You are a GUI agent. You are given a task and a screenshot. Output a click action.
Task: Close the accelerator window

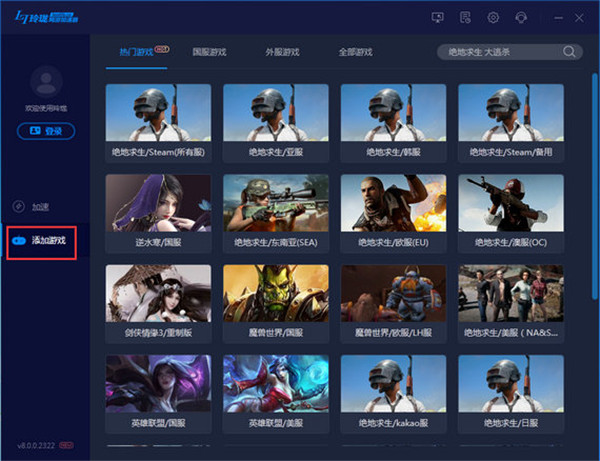point(579,18)
